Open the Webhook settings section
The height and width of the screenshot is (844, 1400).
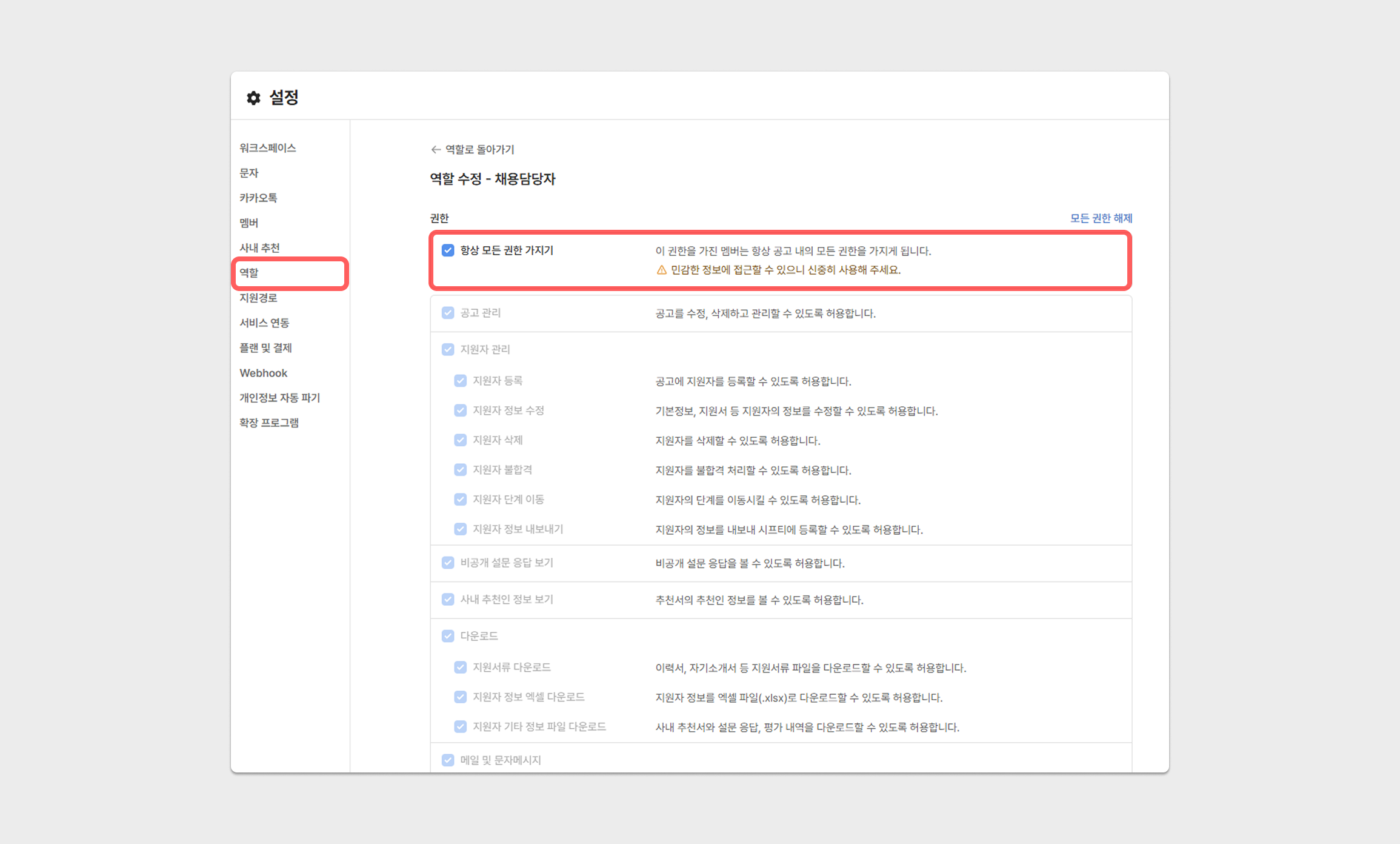coord(263,373)
